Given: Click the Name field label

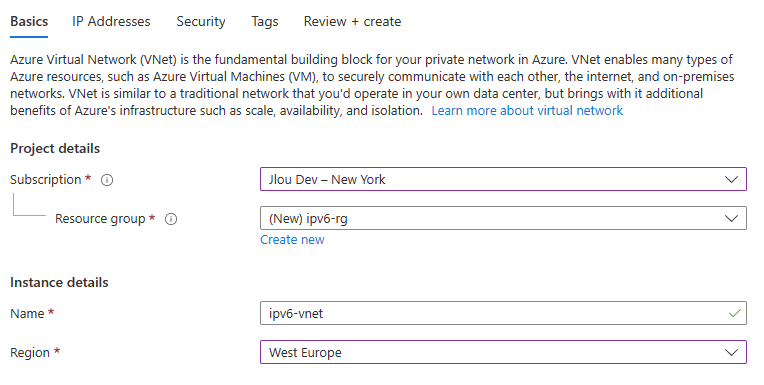Looking at the screenshot, I should (27, 313).
